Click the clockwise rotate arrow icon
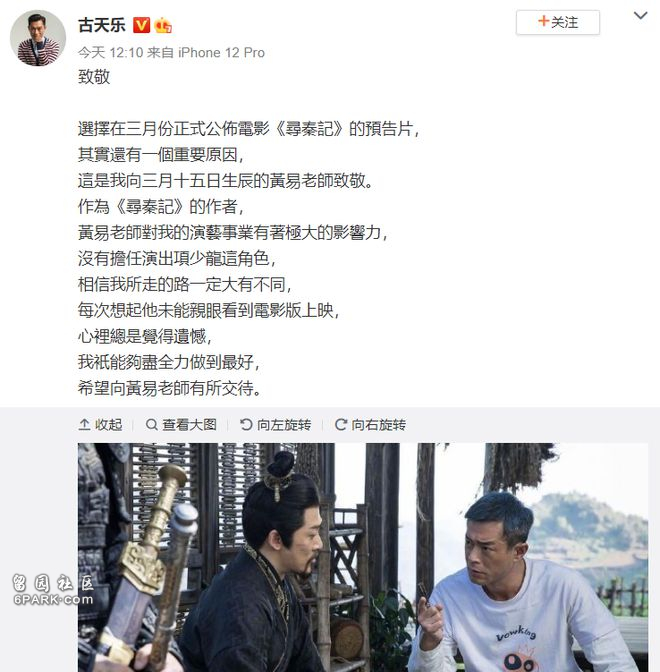 coord(341,425)
